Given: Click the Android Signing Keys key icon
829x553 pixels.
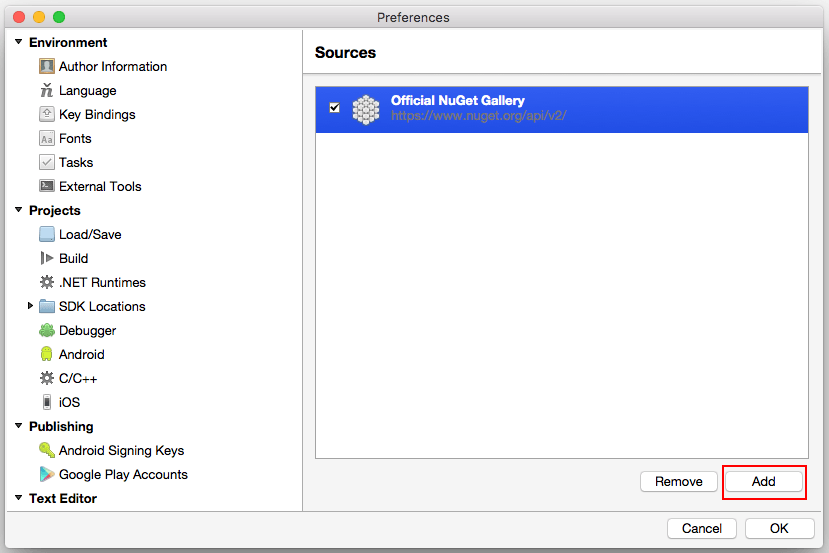Looking at the screenshot, I should (47, 450).
